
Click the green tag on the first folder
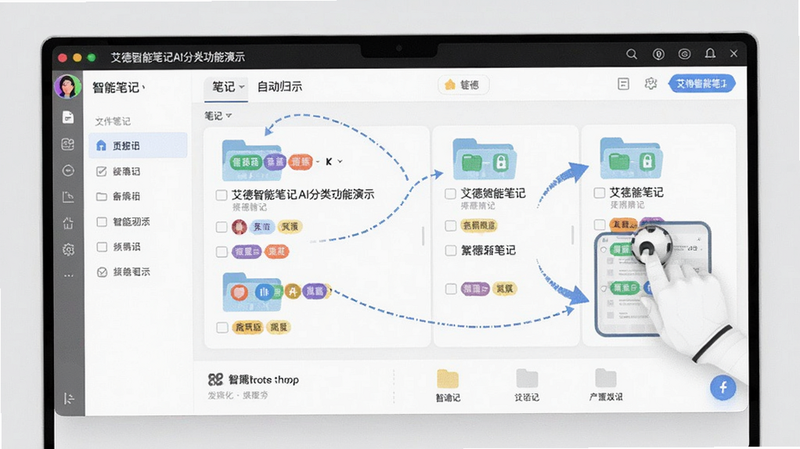245,162
